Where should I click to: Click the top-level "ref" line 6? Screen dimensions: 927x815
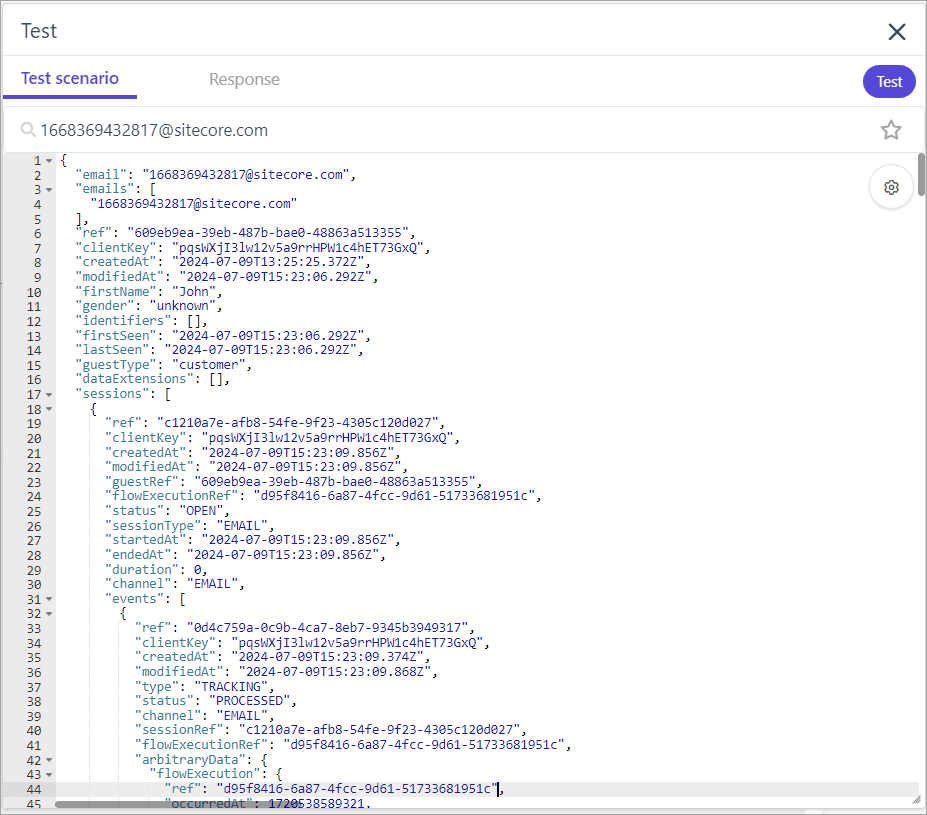click(x=245, y=233)
